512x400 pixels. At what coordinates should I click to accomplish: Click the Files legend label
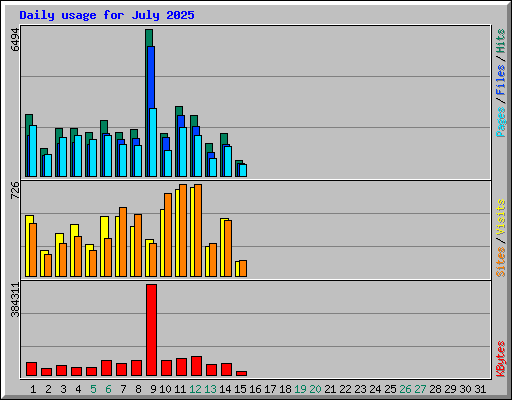pos(500,80)
